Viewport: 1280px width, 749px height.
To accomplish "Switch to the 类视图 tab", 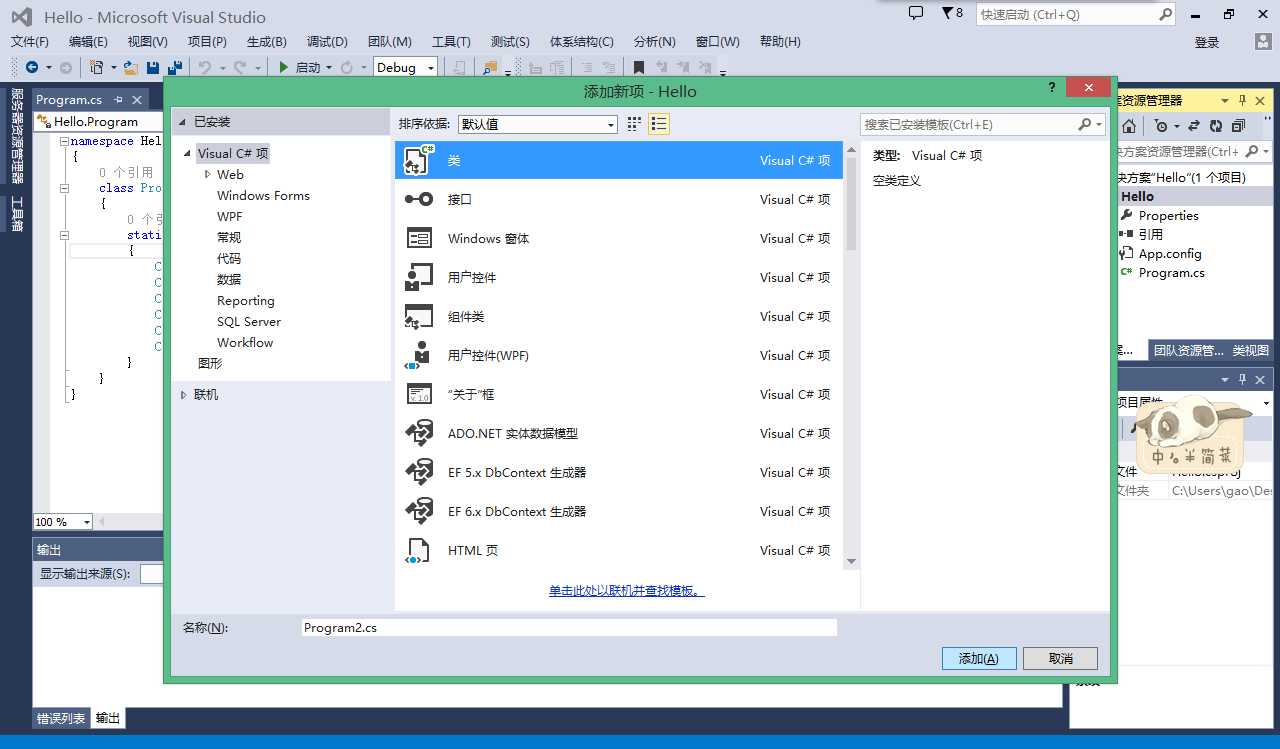I will (x=1250, y=350).
